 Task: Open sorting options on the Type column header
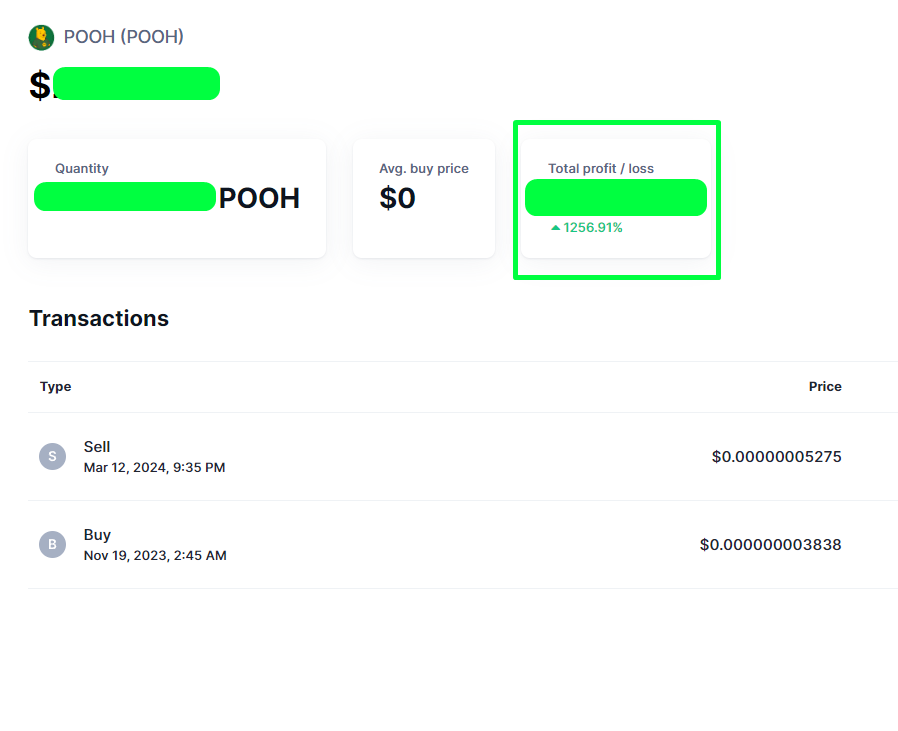coord(55,386)
